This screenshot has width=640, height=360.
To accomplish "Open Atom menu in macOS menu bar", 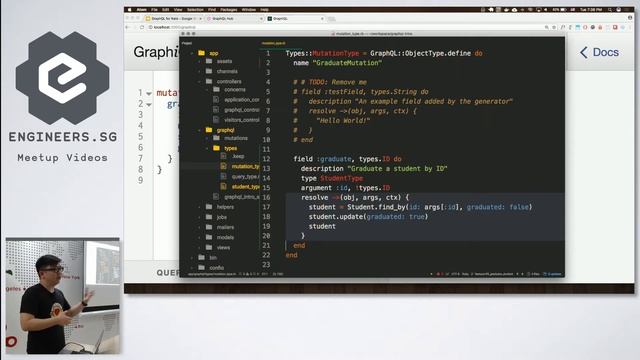I will (x=142, y=9).
